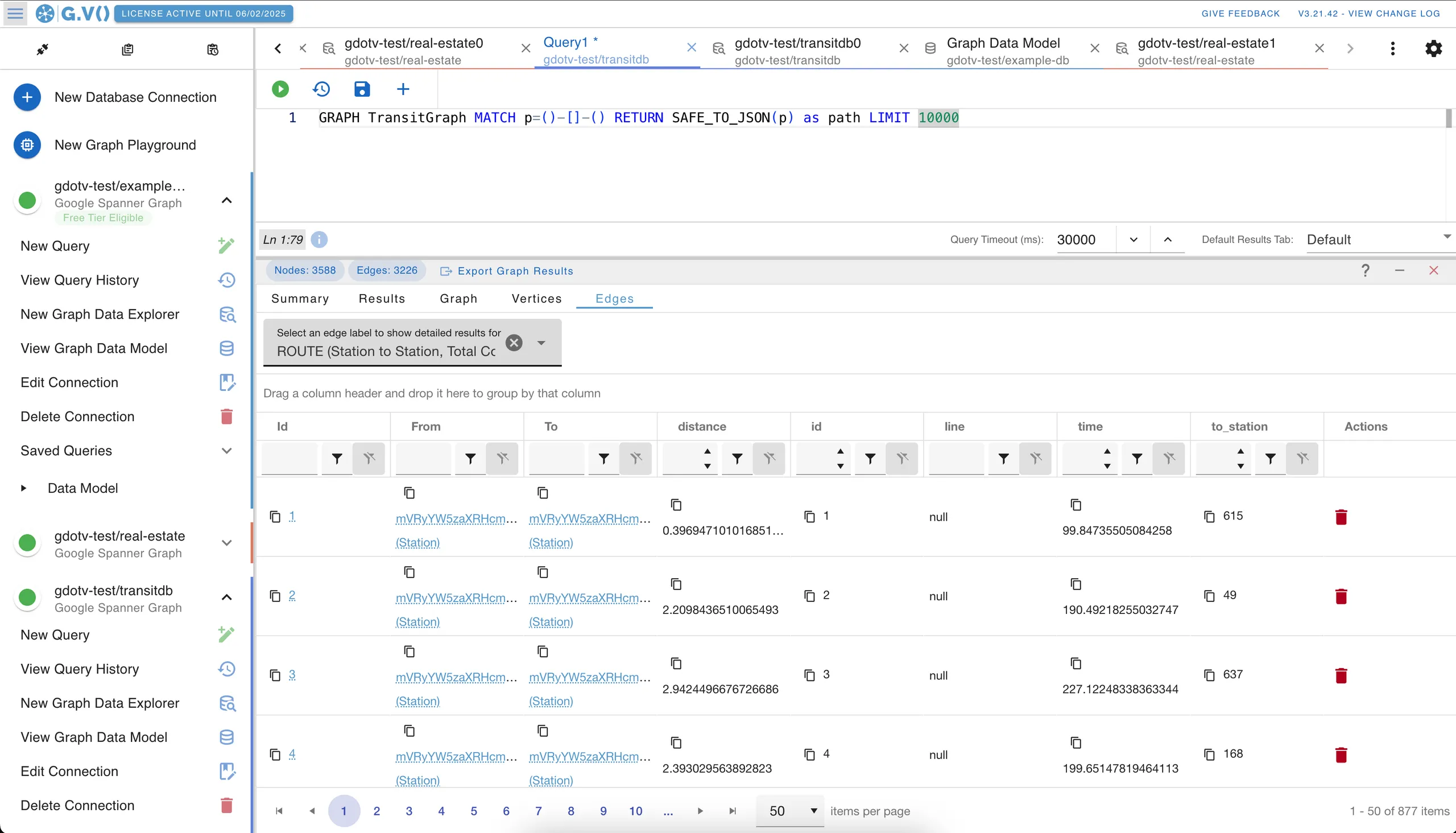Clear filter on the From column
This screenshot has height=833, width=1456.
point(502,458)
